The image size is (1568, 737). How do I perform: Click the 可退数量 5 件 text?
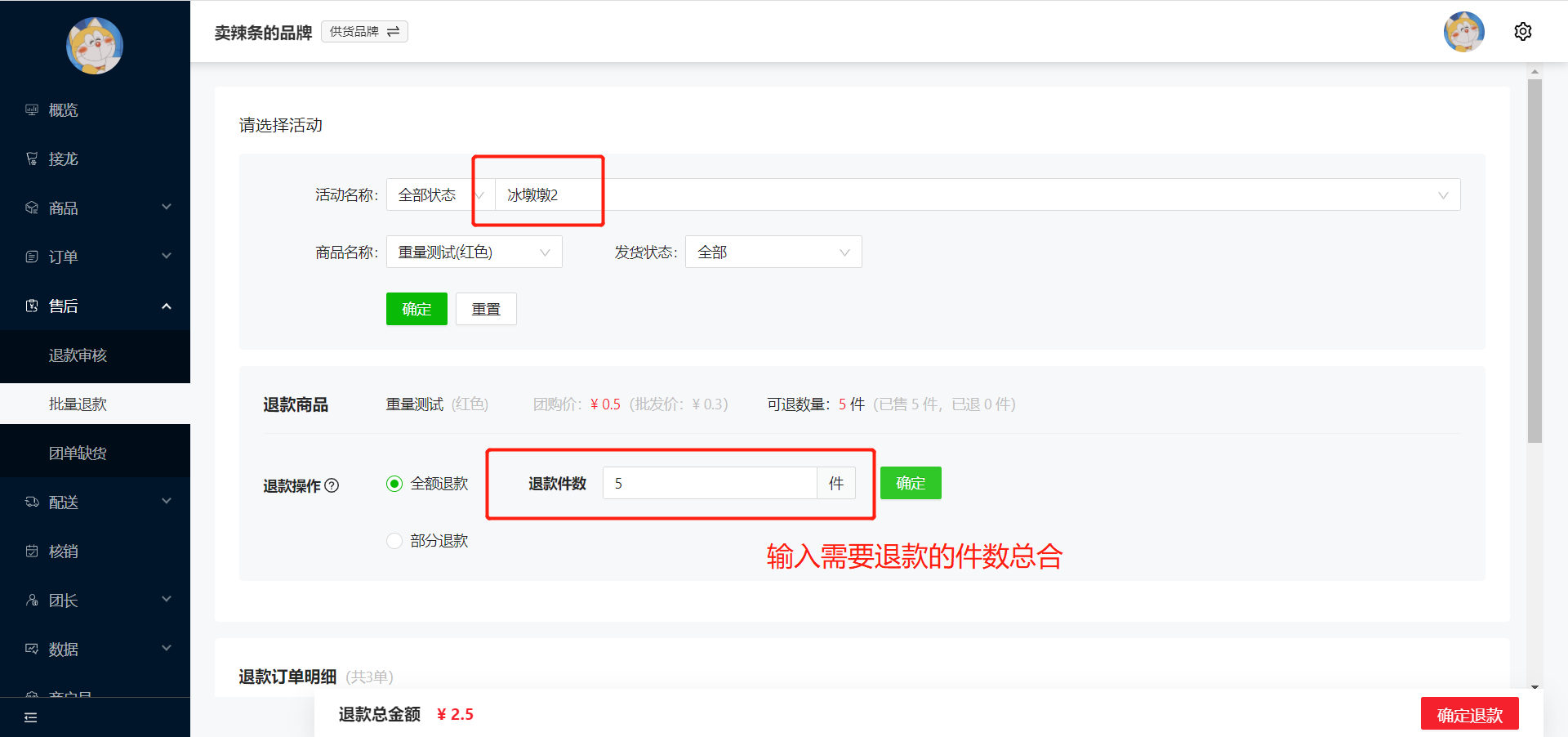[x=816, y=404]
